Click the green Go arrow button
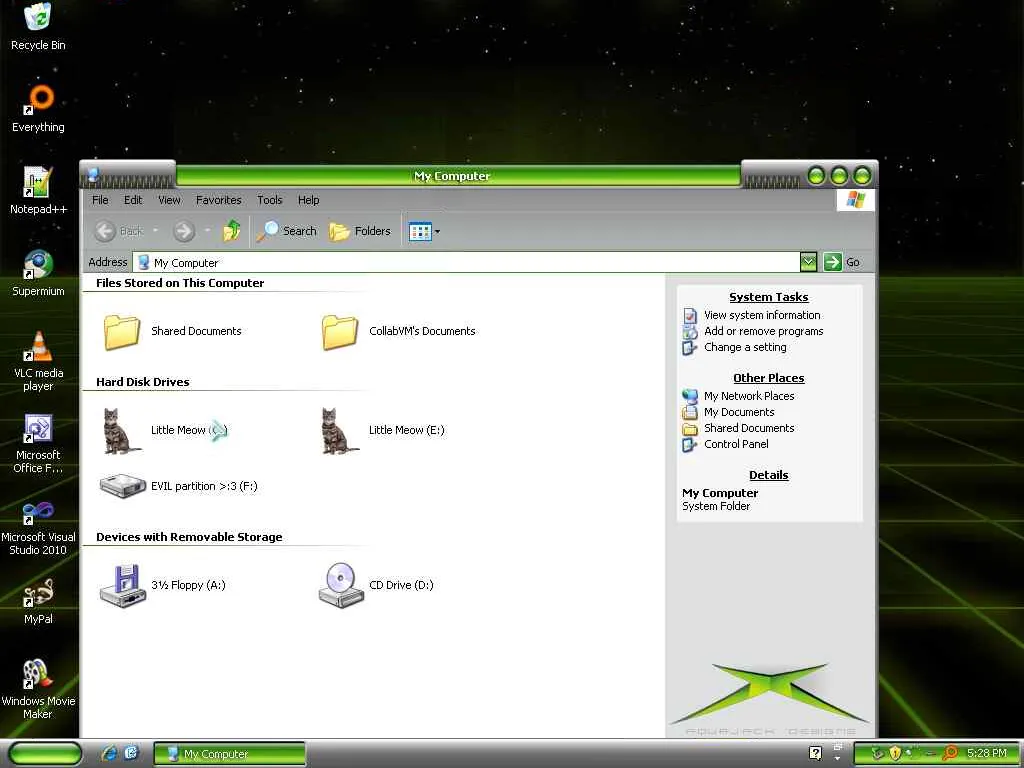This screenshot has height=768, width=1024. (833, 263)
